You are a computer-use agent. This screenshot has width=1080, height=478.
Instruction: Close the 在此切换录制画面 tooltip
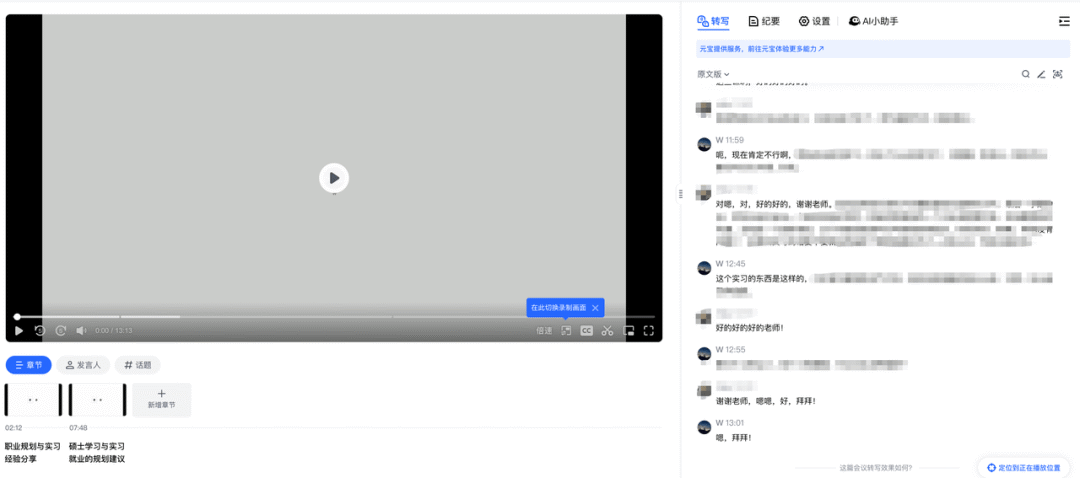click(x=595, y=308)
